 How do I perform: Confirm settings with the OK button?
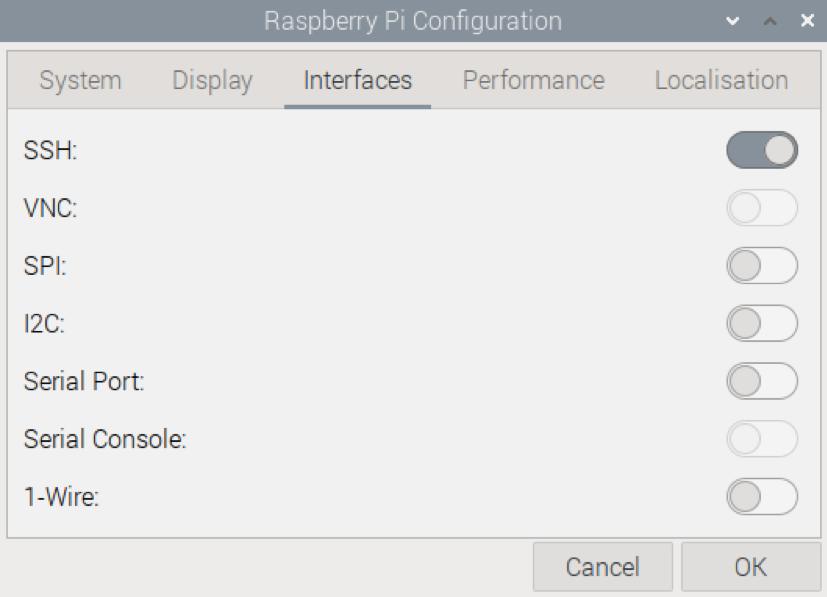pos(750,567)
